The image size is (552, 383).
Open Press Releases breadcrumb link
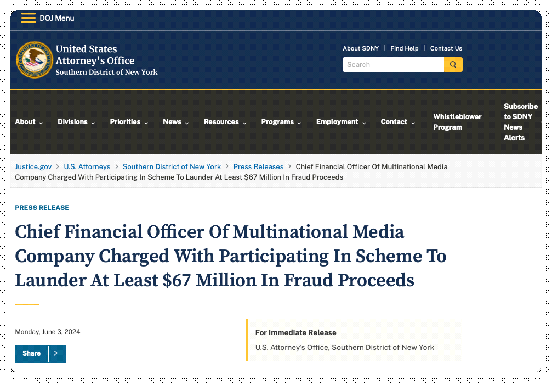(258, 167)
